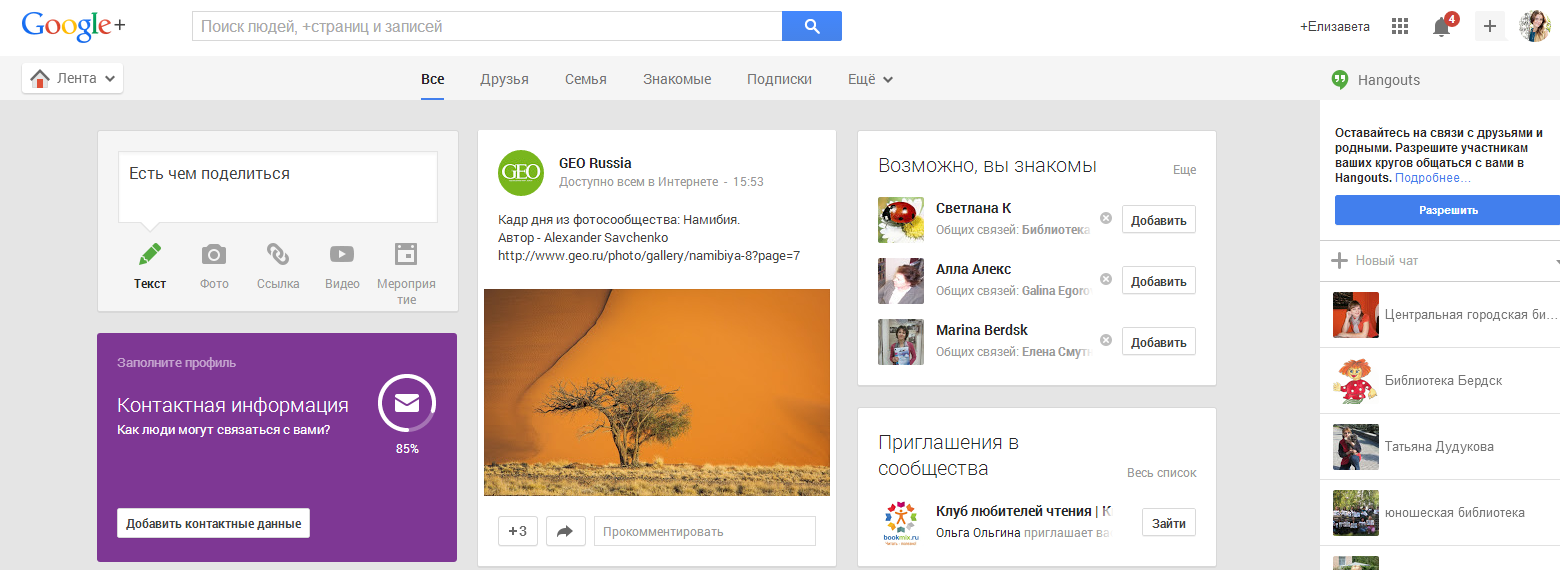Add Marina Berdsk to circles

pyautogui.click(x=1159, y=342)
